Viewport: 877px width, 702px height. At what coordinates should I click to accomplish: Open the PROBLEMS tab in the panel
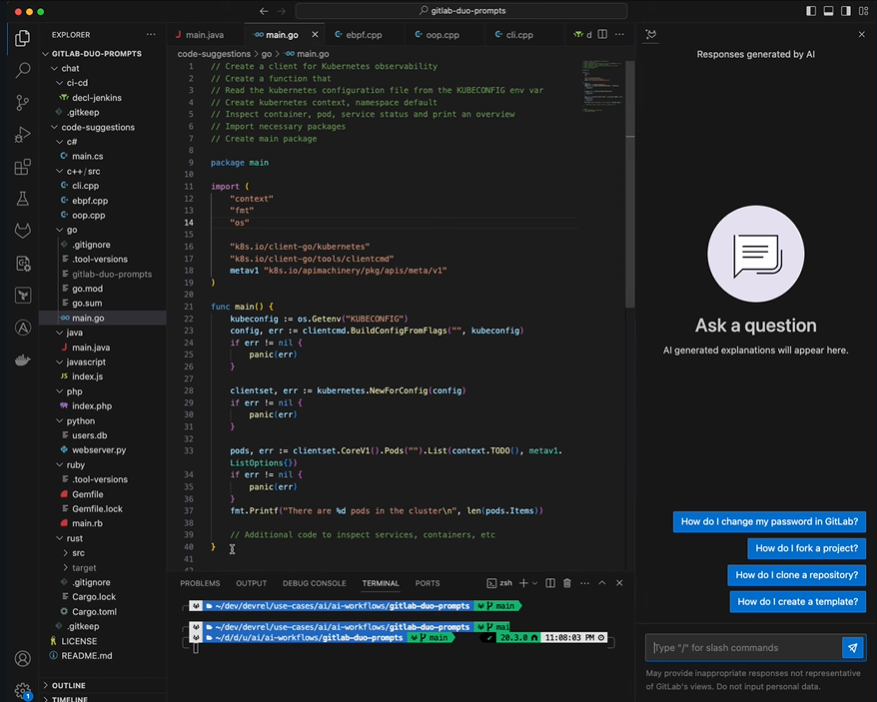click(x=200, y=583)
